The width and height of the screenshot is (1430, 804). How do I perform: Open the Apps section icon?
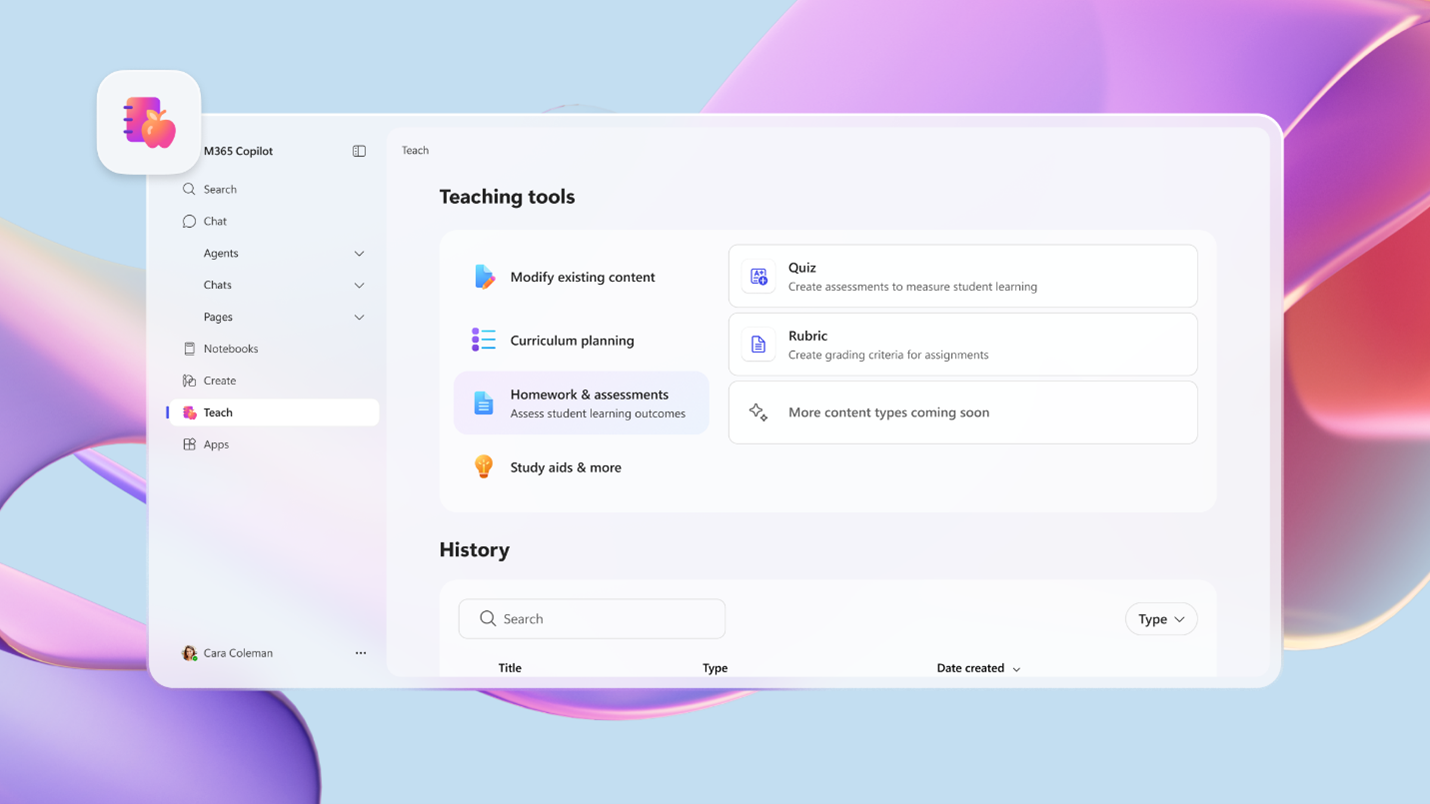(190, 444)
